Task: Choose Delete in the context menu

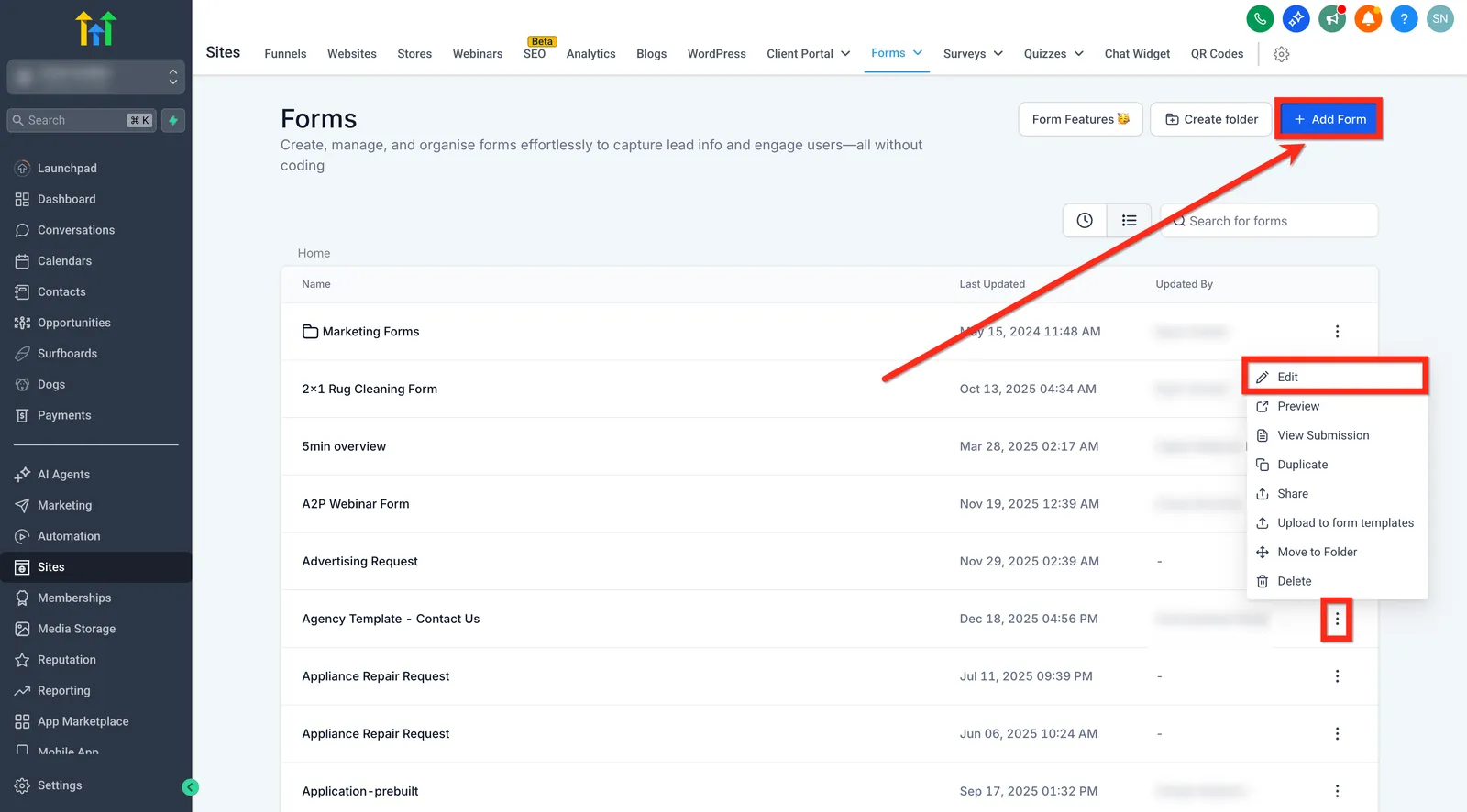Action: pos(1336,581)
